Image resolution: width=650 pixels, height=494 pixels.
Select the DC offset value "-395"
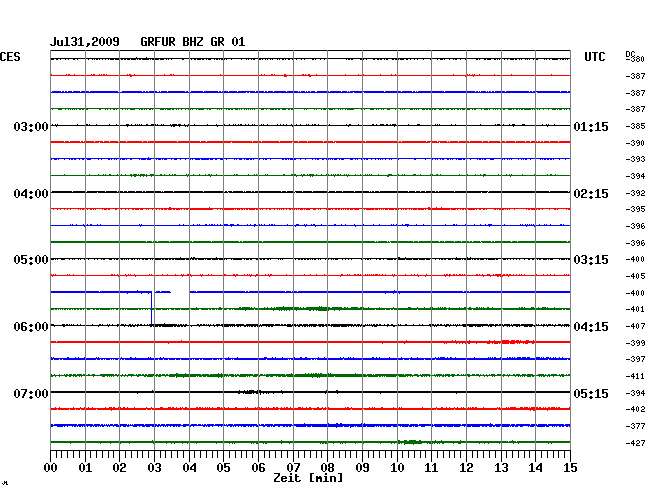point(635,209)
